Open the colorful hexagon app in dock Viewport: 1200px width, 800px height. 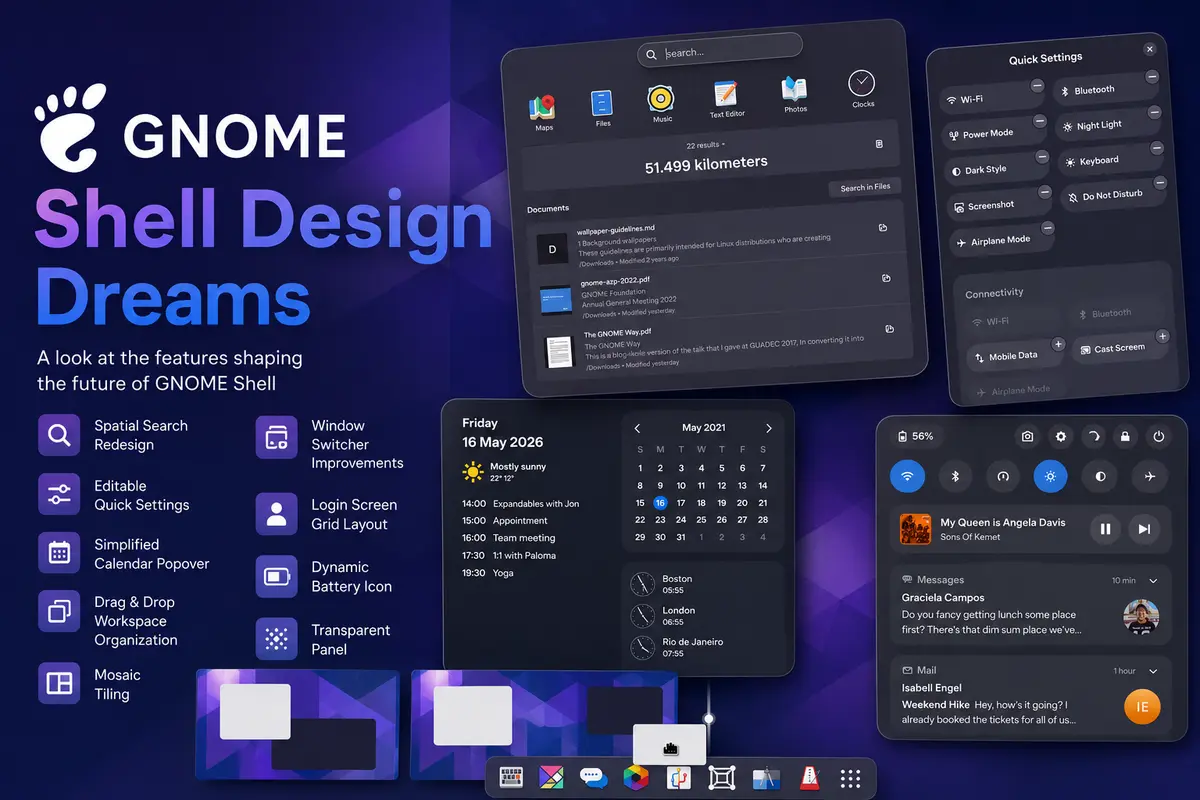pos(636,778)
